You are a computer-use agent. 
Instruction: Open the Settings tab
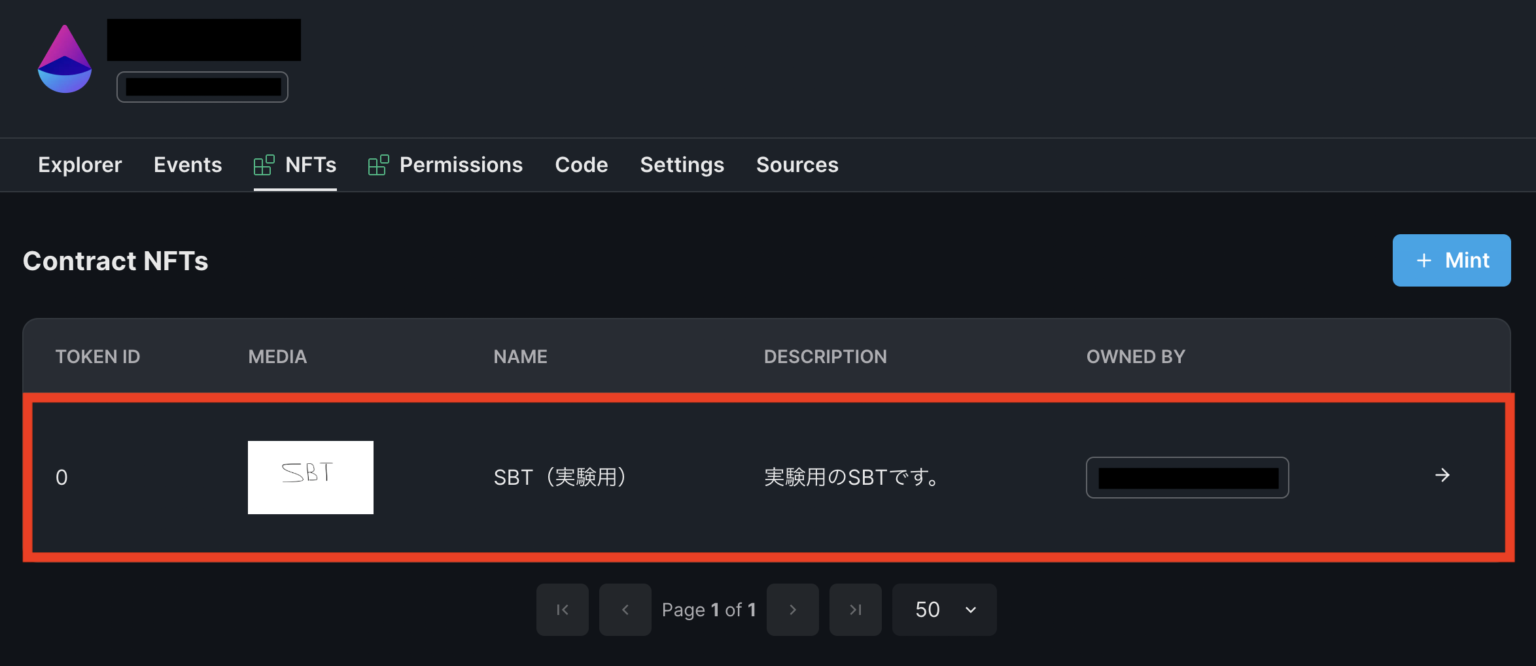point(681,164)
